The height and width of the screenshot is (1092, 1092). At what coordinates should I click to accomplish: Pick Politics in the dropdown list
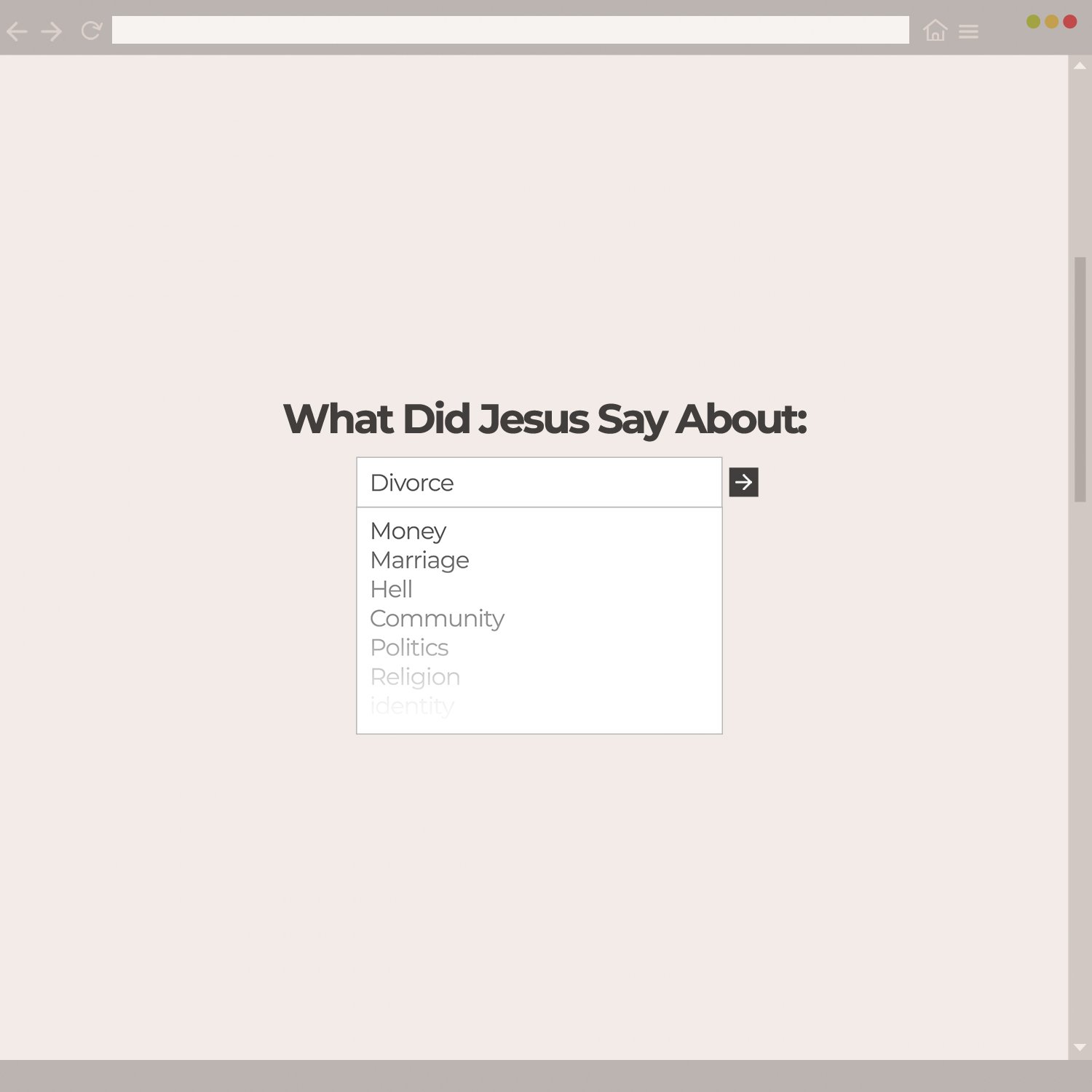pos(409,647)
